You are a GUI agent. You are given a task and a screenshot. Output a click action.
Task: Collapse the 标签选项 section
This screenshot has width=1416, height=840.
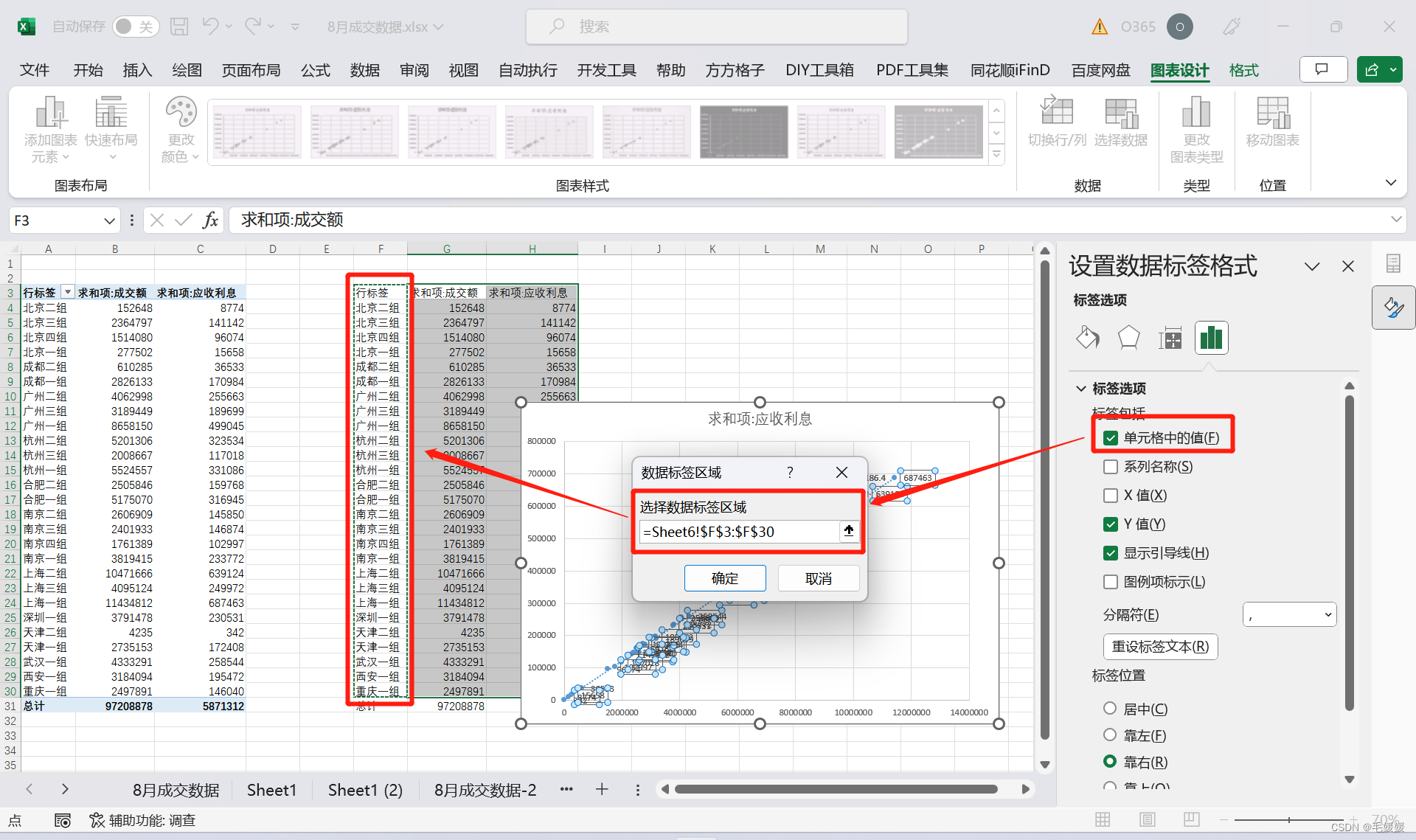pos(1081,388)
